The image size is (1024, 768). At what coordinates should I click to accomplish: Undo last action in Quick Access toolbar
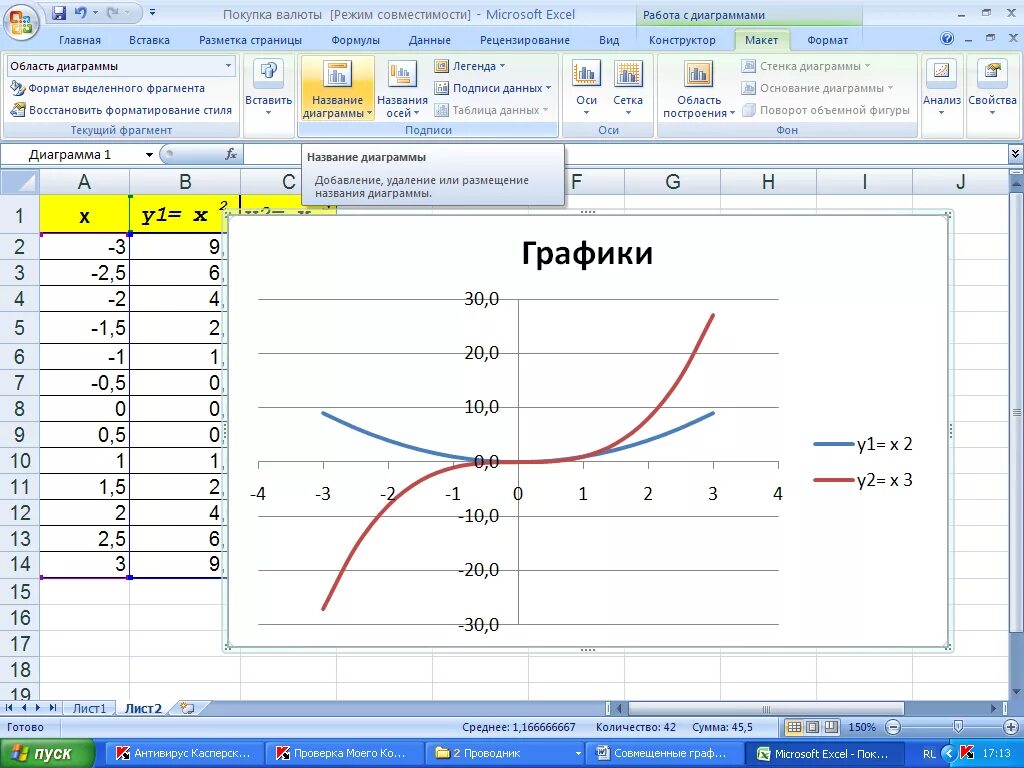point(81,13)
